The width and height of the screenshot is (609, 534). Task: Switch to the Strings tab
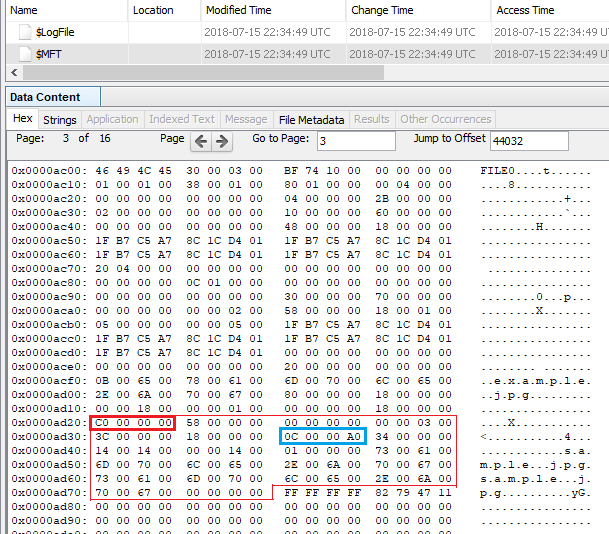[60, 120]
